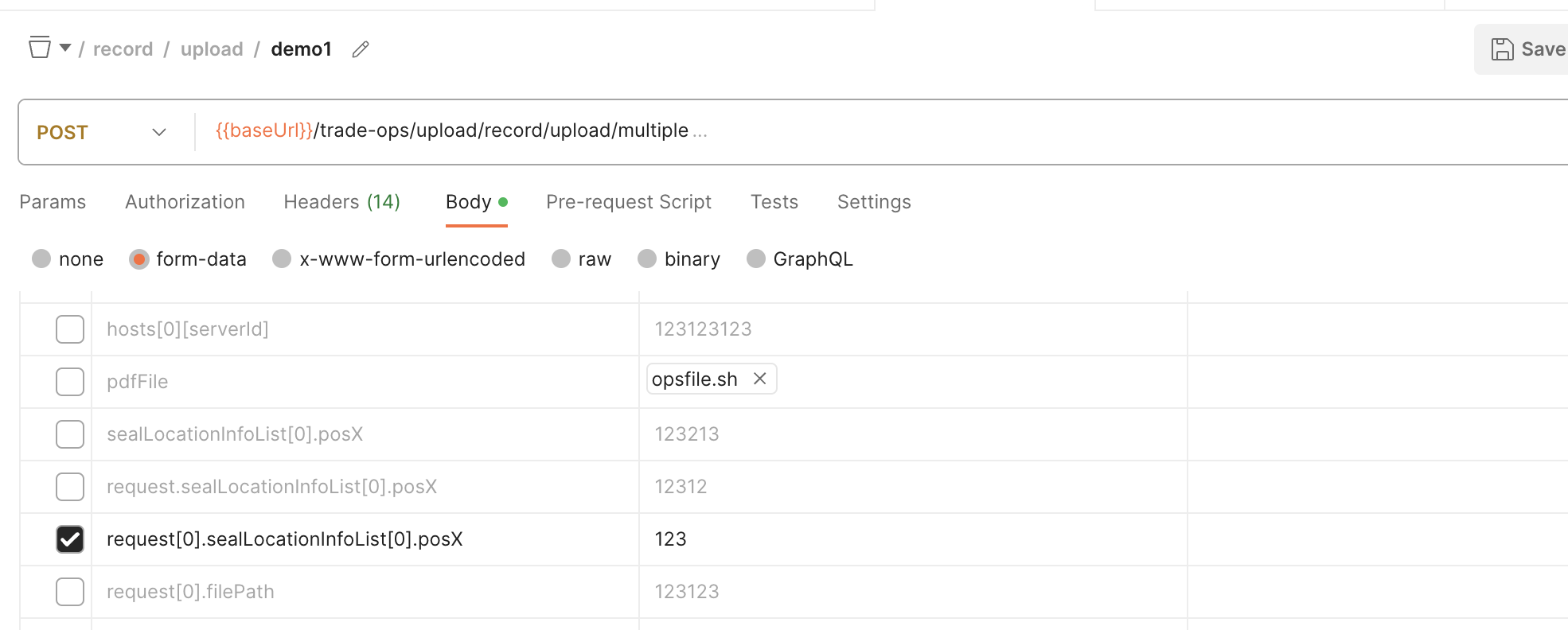This screenshot has height=630, width=1568.
Task: Click the value 123213
Action: pos(687,434)
